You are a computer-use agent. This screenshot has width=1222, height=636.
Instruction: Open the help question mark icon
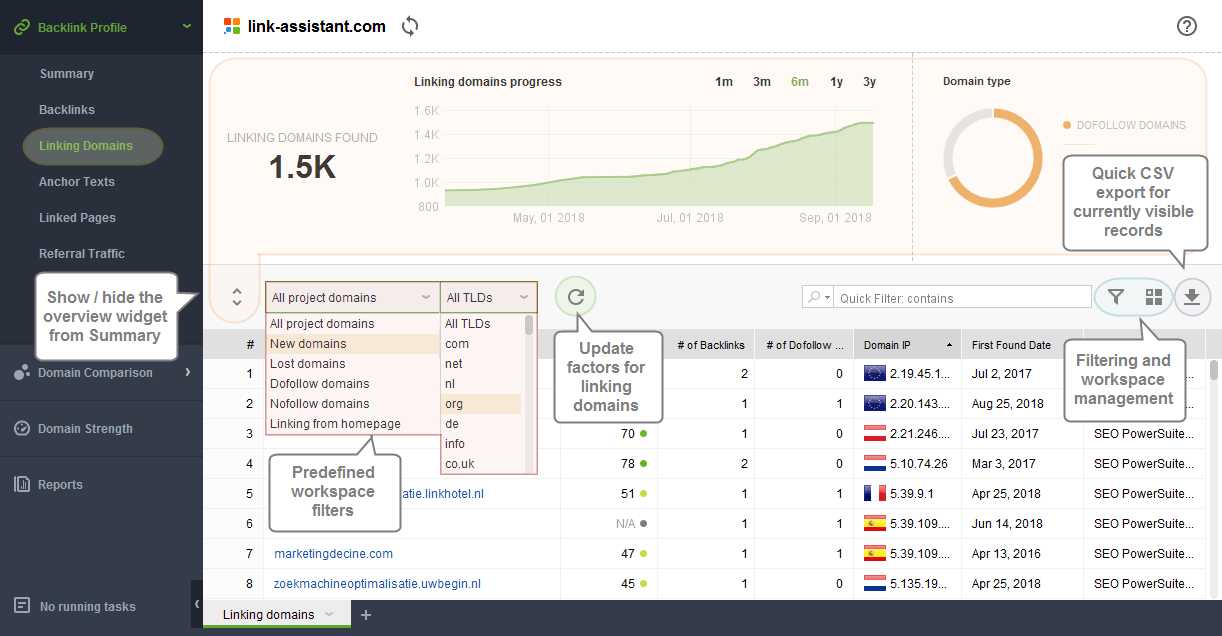pyautogui.click(x=1187, y=27)
